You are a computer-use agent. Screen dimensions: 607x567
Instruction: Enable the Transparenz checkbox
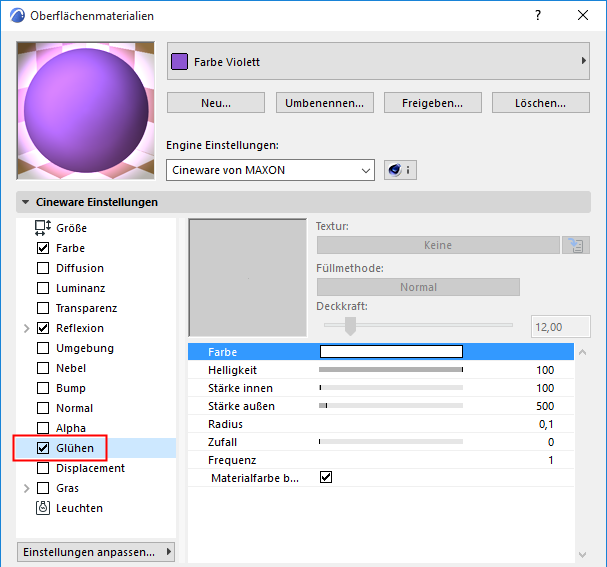[x=43, y=308]
